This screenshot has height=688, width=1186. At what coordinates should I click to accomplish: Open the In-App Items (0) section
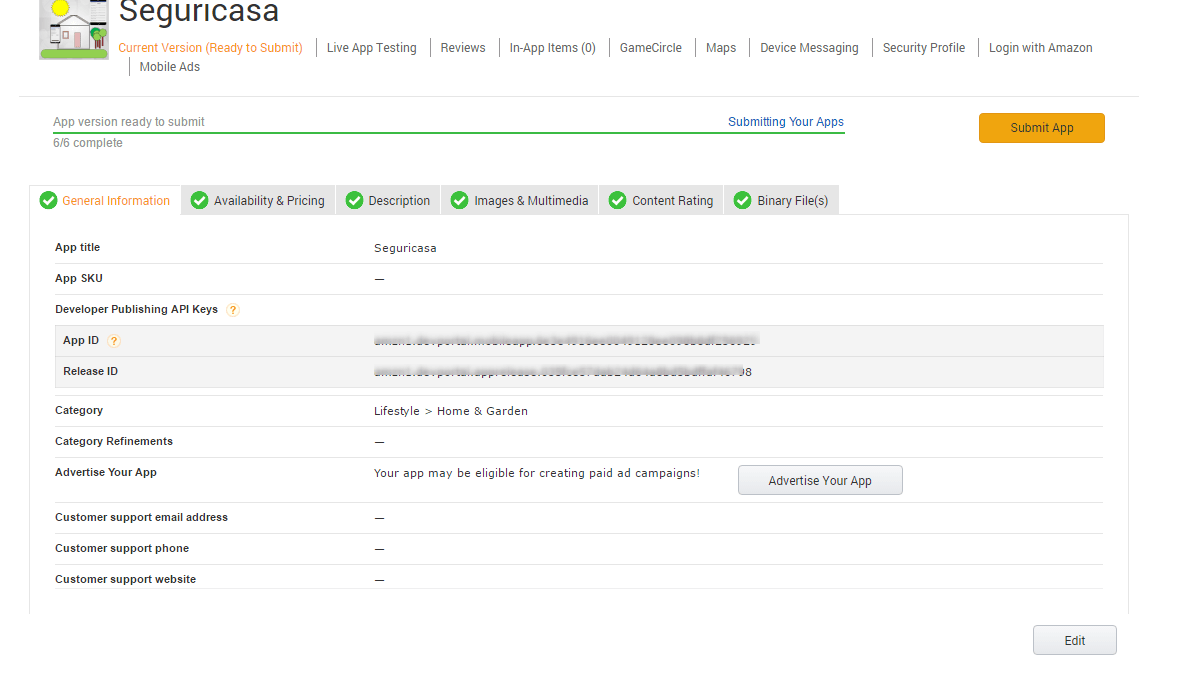click(552, 48)
